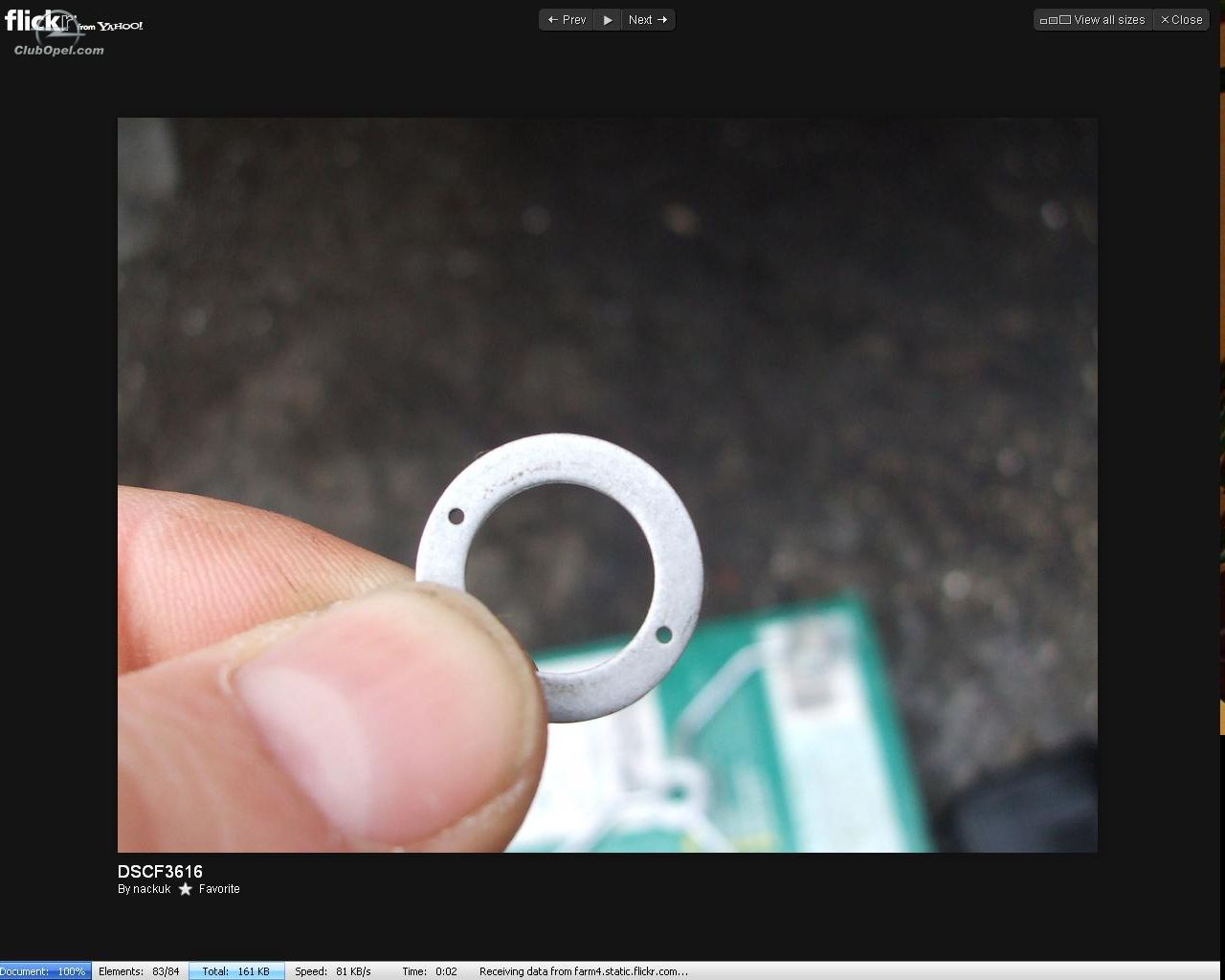This screenshot has height=980, width=1225.
Task: Go to the next photo with Next
Action: click(648, 20)
